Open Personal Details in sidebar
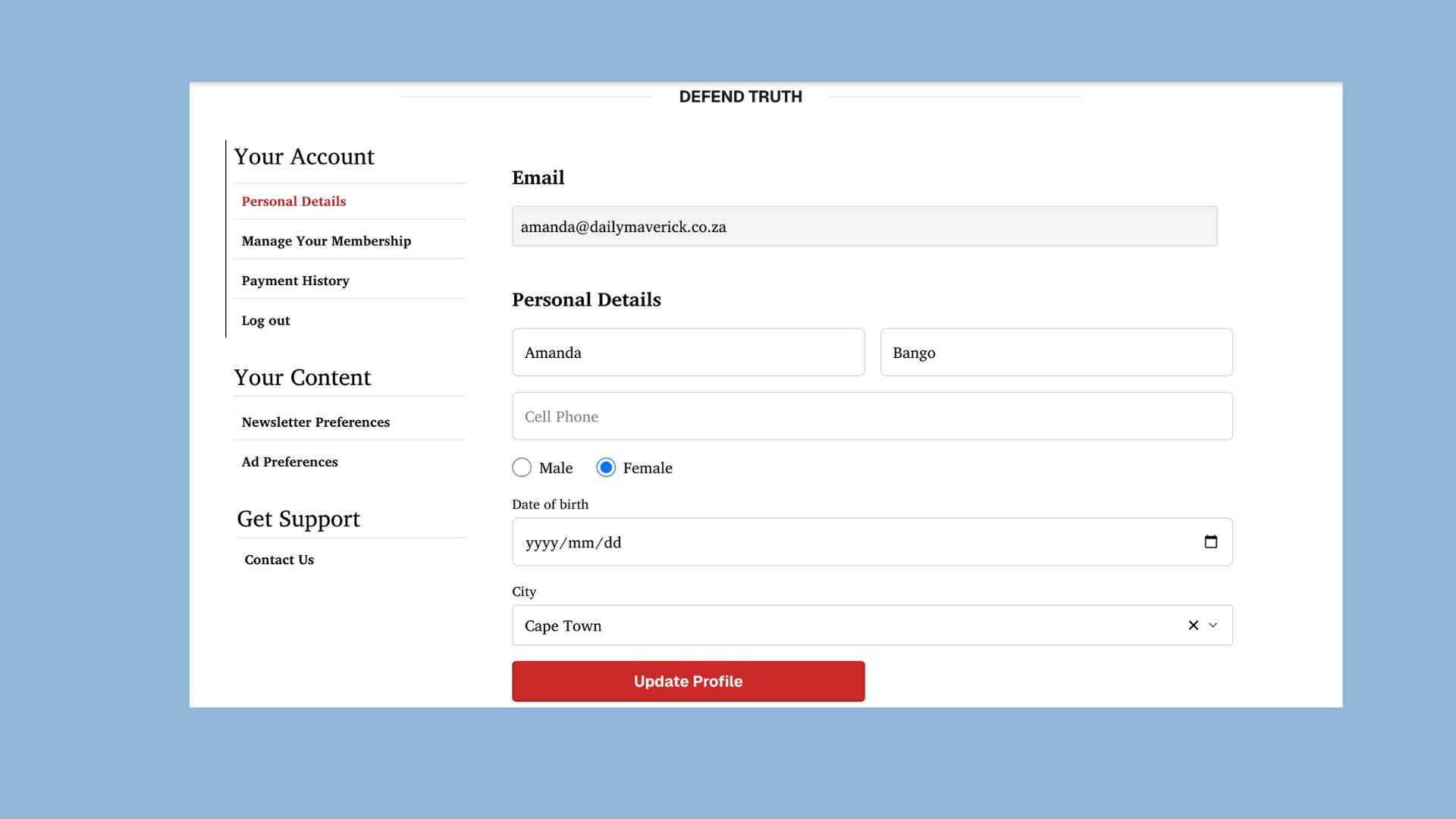The height and width of the screenshot is (819, 1456). pos(293,202)
